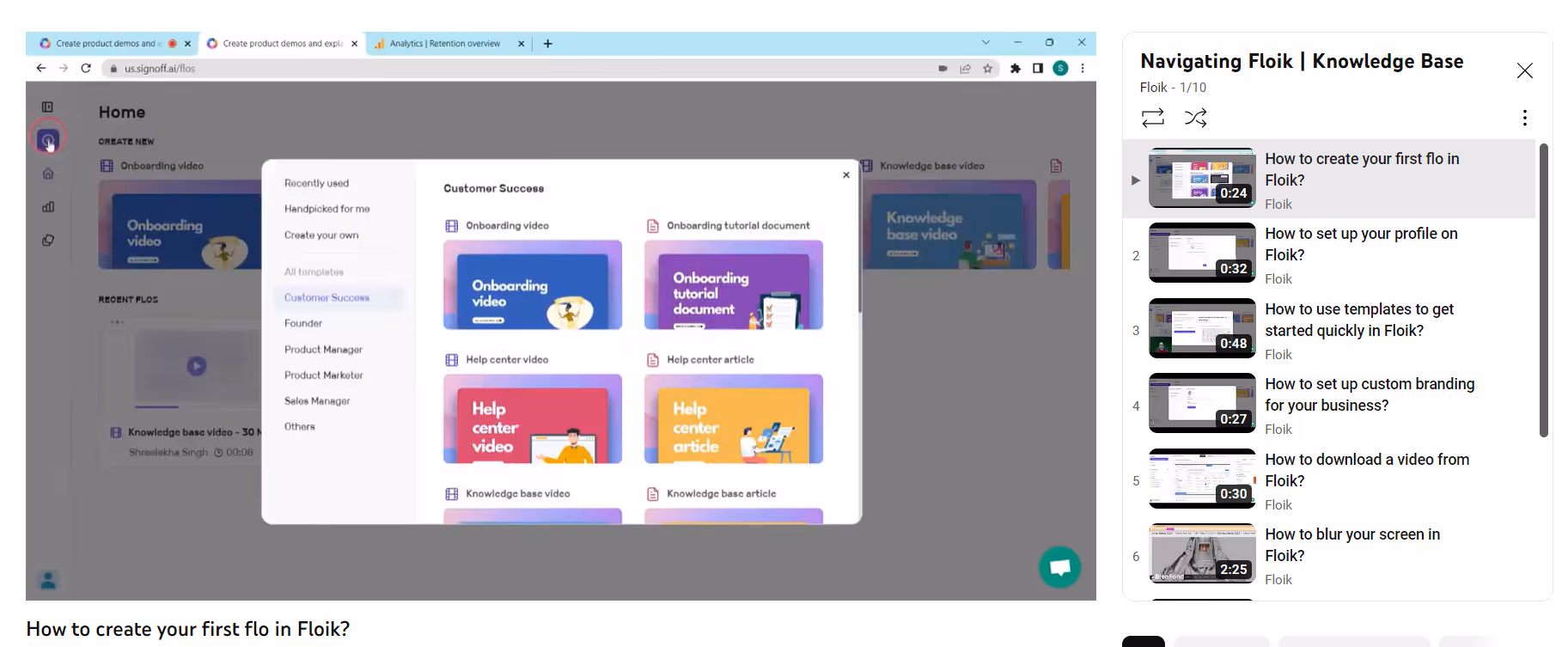Open the tab search chevron dropdown

(x=985, y=42)
